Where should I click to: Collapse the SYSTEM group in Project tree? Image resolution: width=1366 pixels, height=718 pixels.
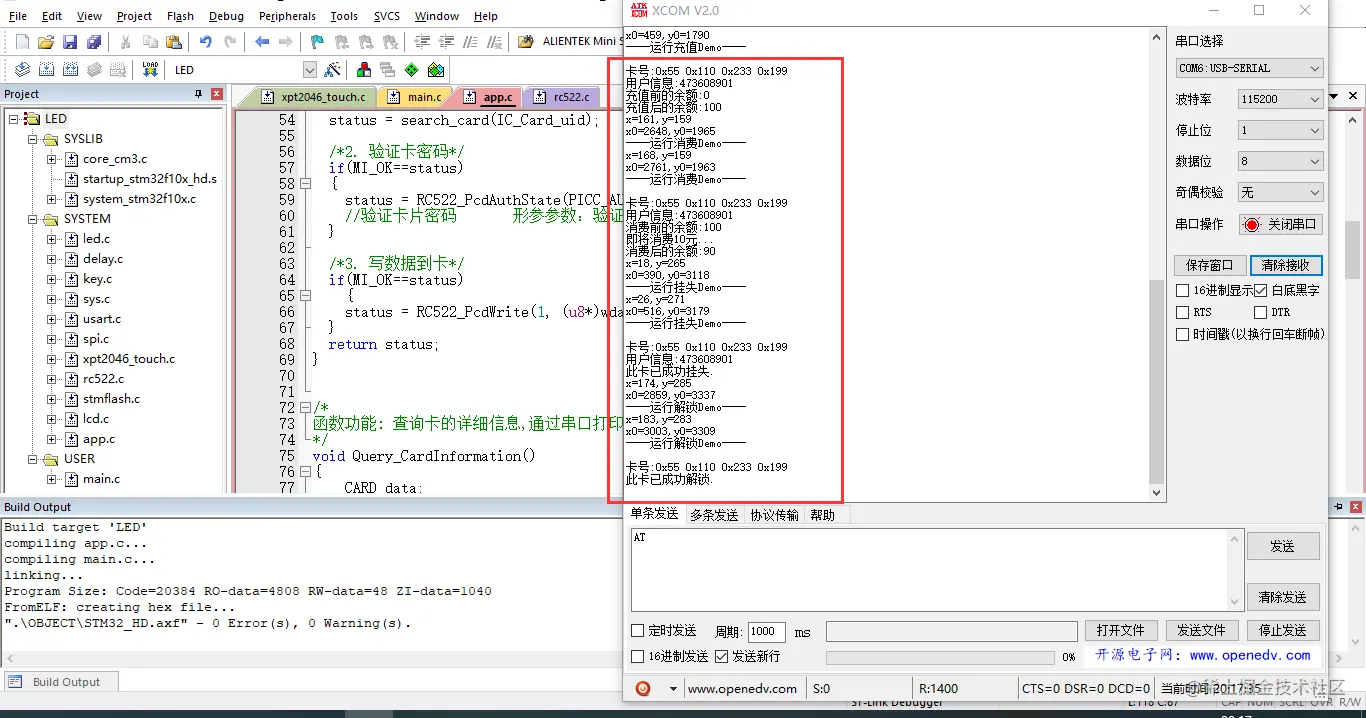pyautogui.click(x=32, y=219)
